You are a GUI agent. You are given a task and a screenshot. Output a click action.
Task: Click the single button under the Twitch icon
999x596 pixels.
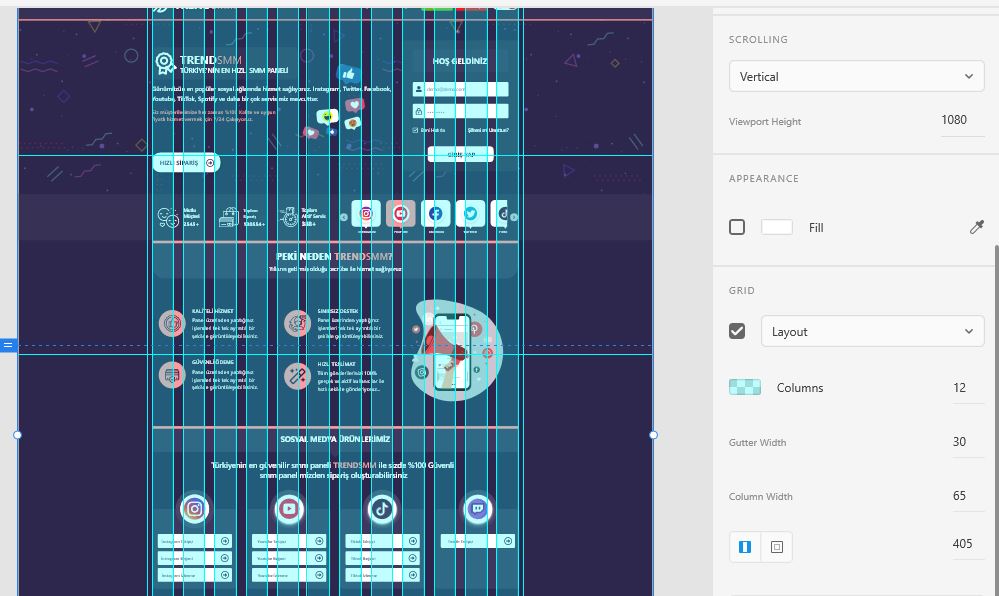(478, 541)
